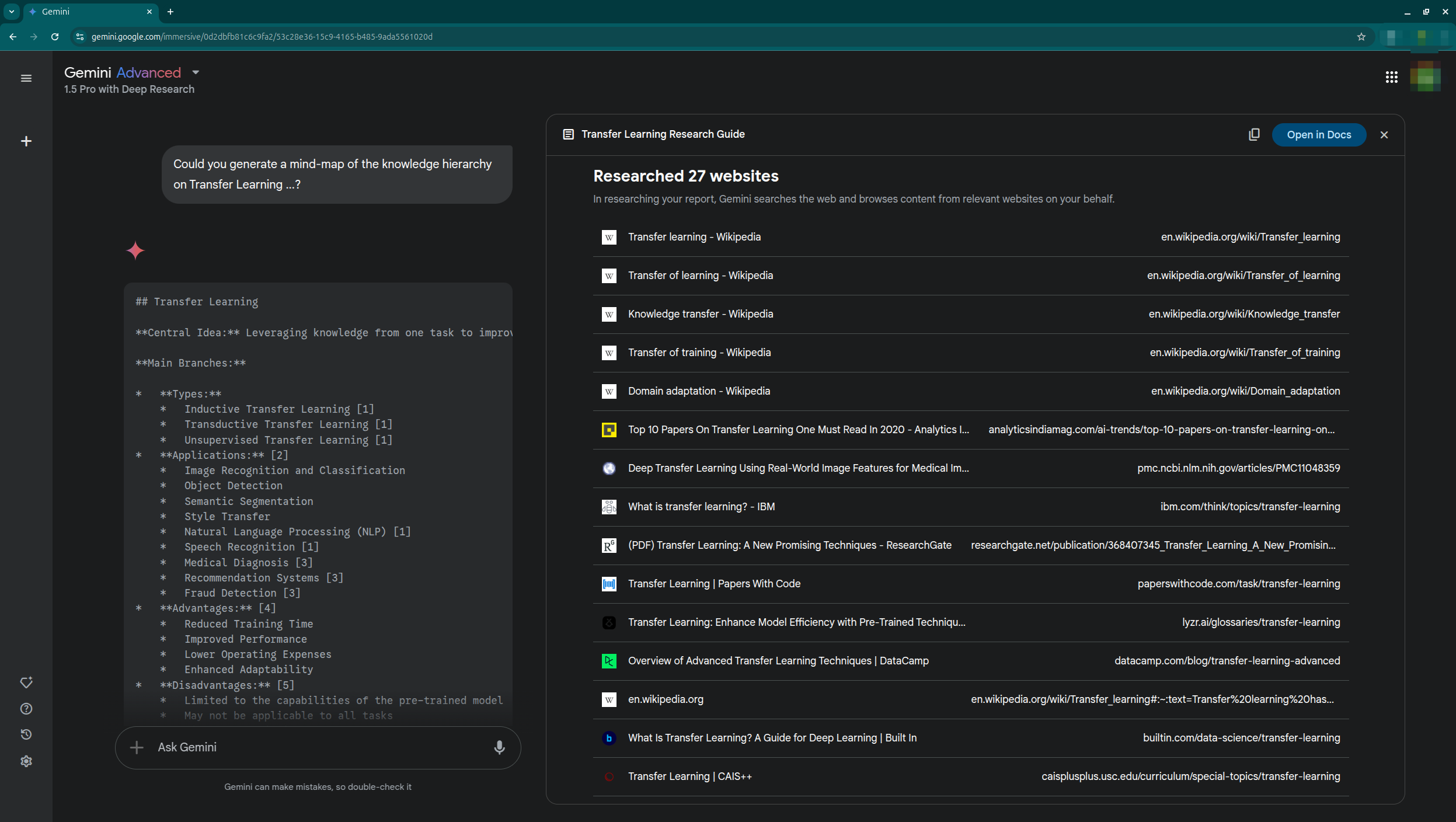Open Activity history icon in sidebar
Viewport: 1456px width, 822px height.
click(x=26, y=734)
